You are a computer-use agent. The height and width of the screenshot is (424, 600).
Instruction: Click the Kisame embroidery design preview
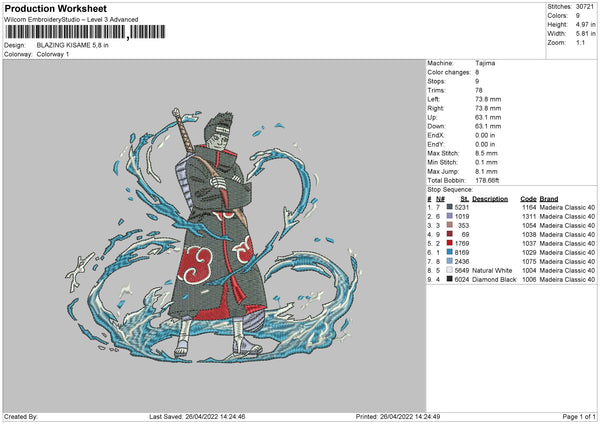click(213, 235)
